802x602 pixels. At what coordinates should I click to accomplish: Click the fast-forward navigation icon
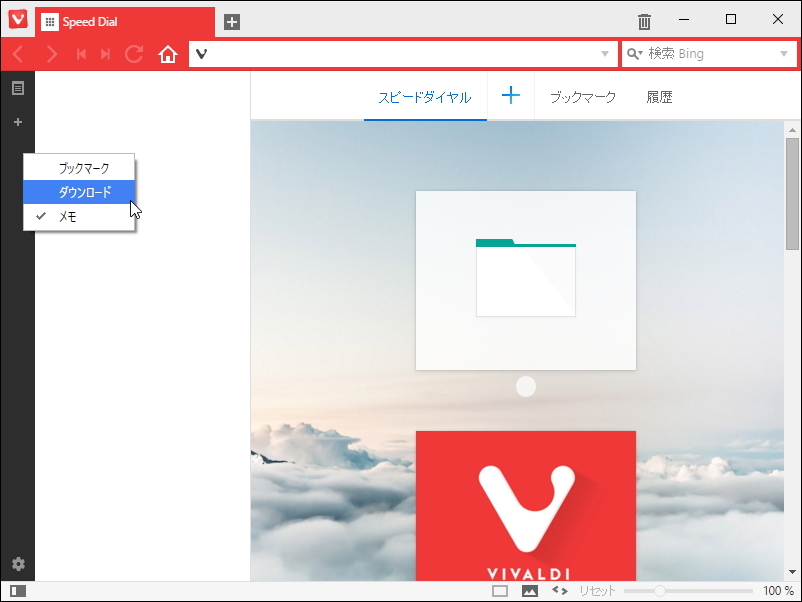coord(106,54)
